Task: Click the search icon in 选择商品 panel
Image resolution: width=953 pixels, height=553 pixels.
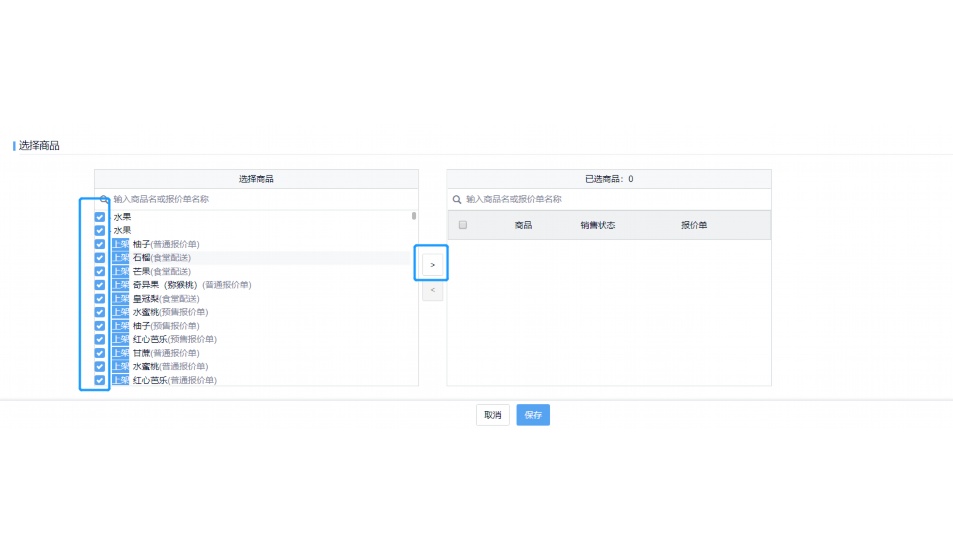Action: pyautogui.click(x=104, y=199)
